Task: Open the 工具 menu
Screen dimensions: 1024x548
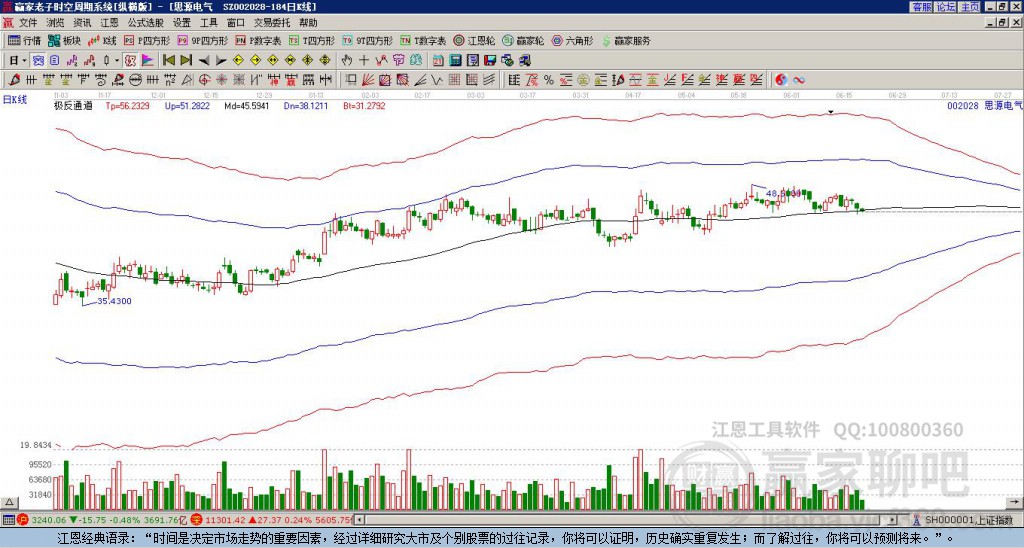Action: 209,23
